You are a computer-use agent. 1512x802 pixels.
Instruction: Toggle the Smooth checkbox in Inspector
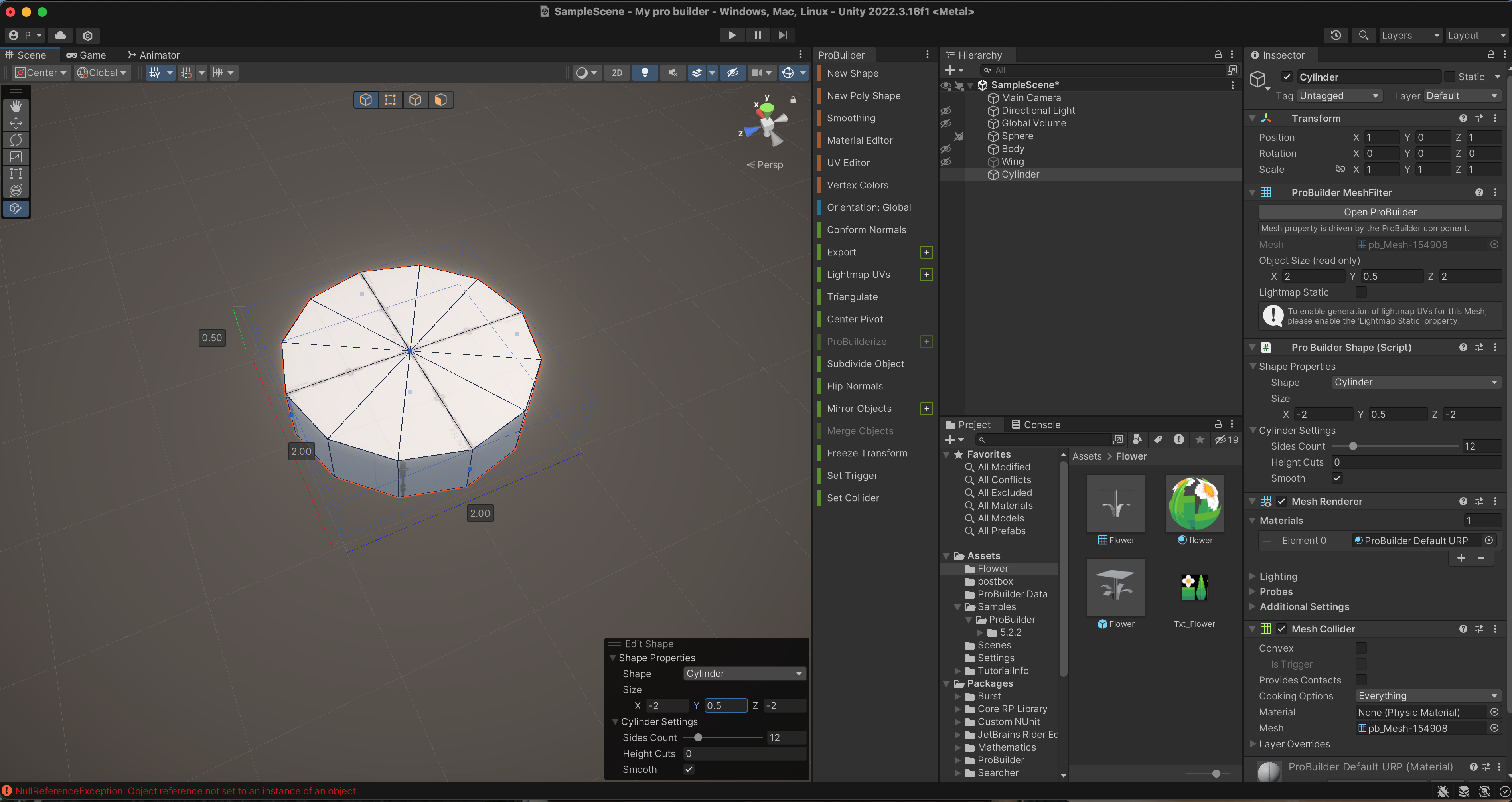[x=1337, y=478]
